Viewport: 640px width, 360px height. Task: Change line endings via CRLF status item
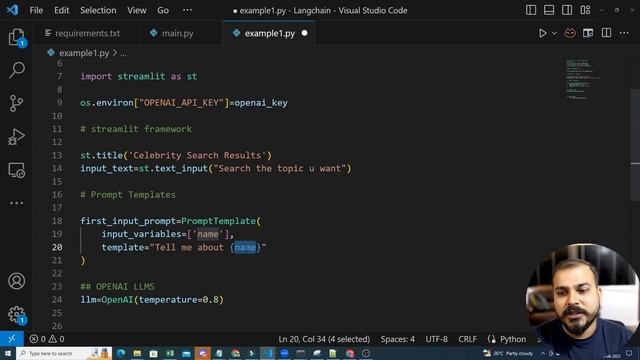tap(467, 339)
